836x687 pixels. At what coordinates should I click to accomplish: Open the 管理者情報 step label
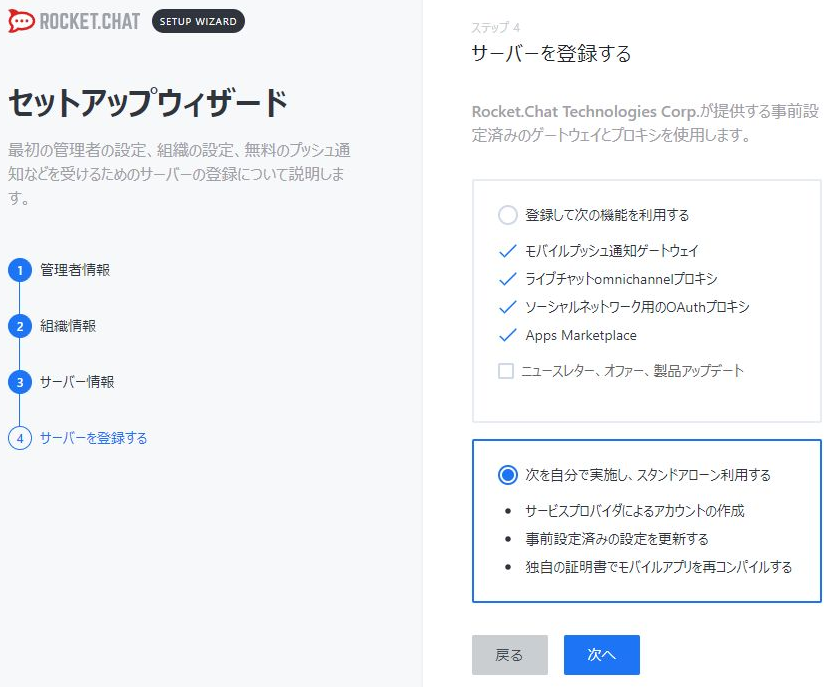tap(75, 270)
